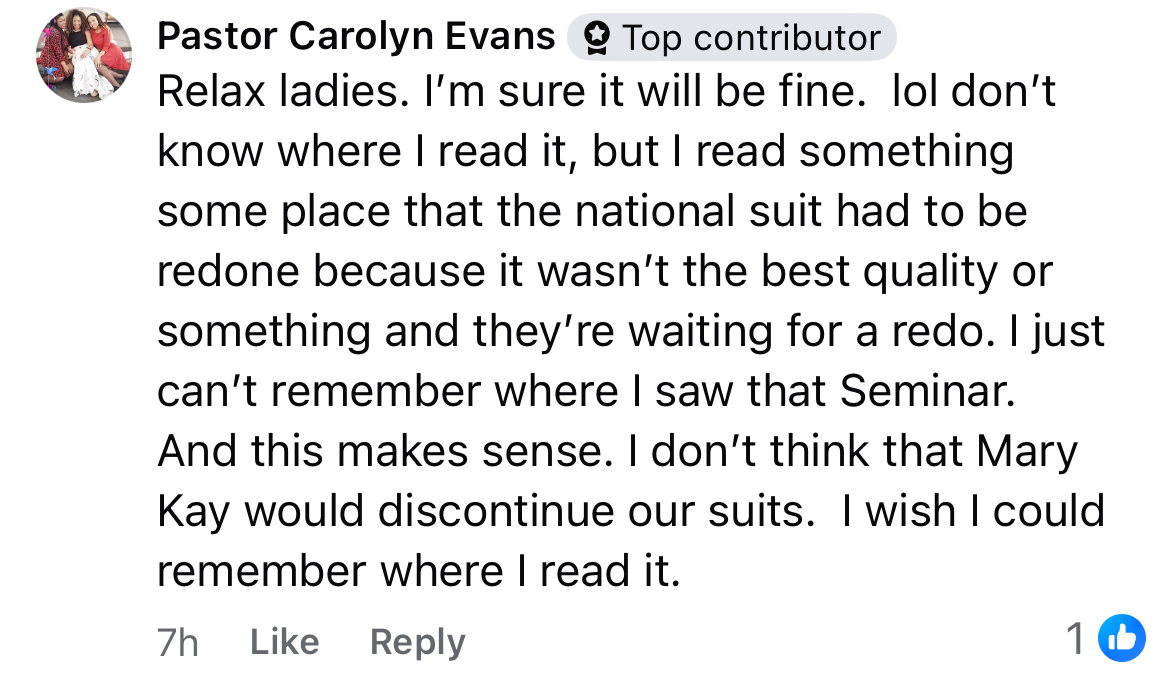This screenshot has width=1170, height=681.
Task: Click the word 'Kay' starting a comment line
Action: tap(193, 512)
